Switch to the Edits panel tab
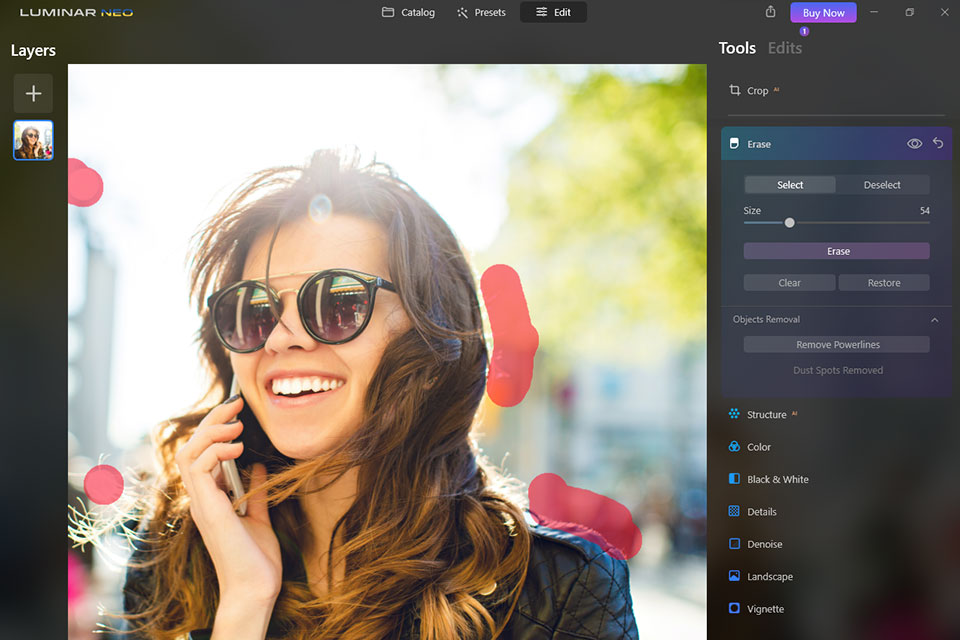960x640 pixels. [x=785, y=48]
